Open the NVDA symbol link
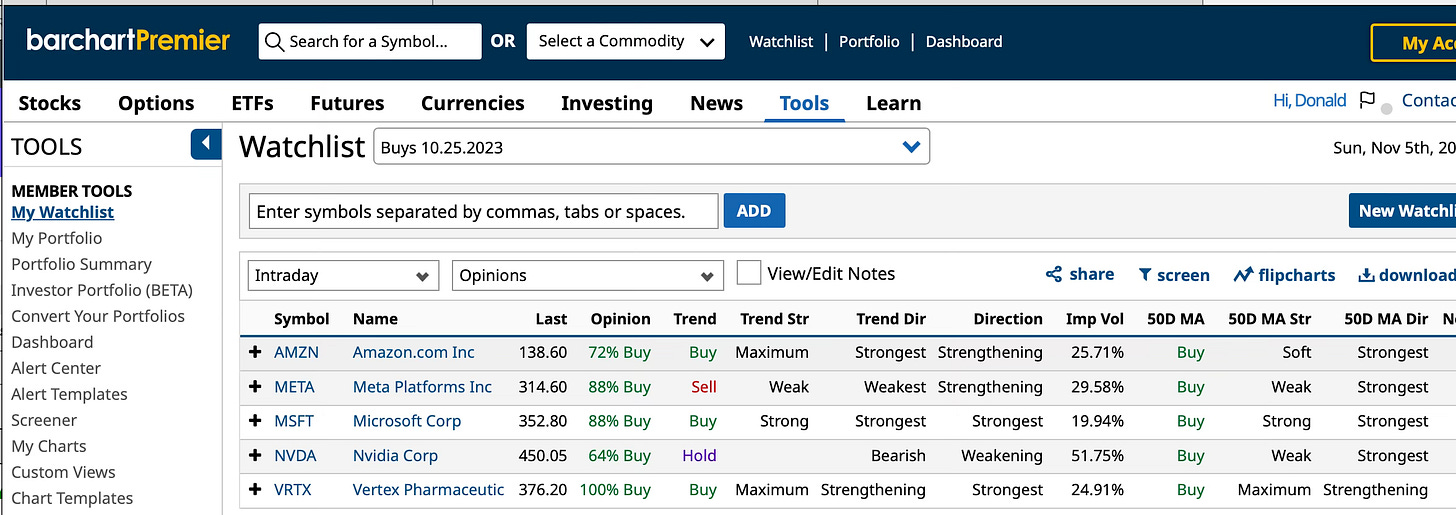This screenshot has height=515, width=1456. point(295,455)
